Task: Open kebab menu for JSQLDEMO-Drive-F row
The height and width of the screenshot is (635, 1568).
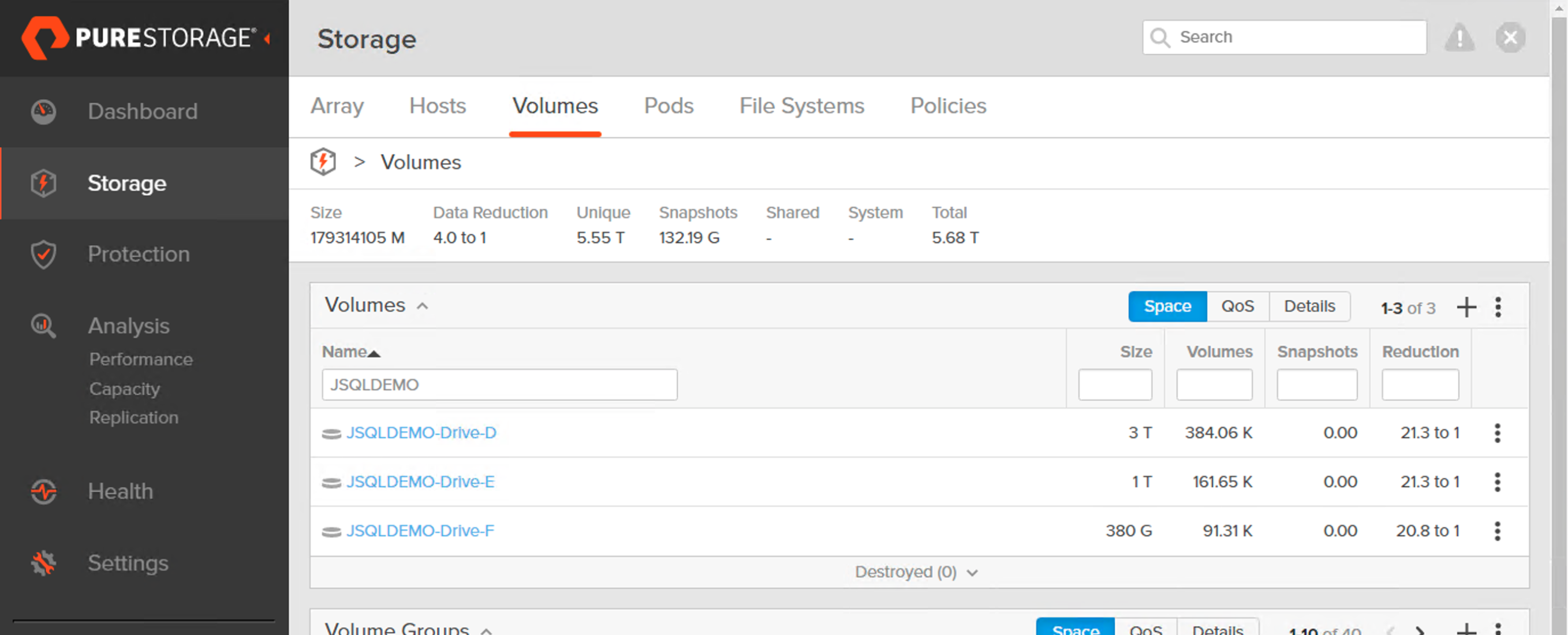Action: pyautogui.click(x=1497, y=531)
